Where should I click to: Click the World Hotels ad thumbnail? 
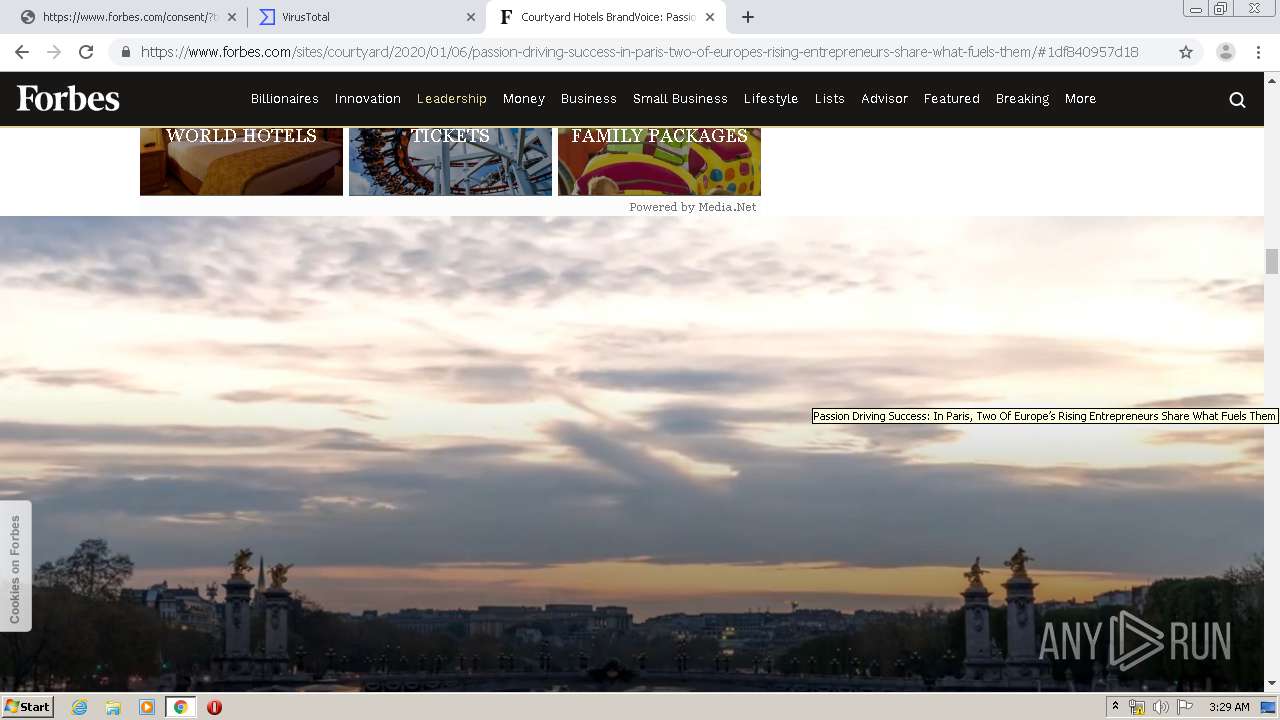click(x=241, y=161)
